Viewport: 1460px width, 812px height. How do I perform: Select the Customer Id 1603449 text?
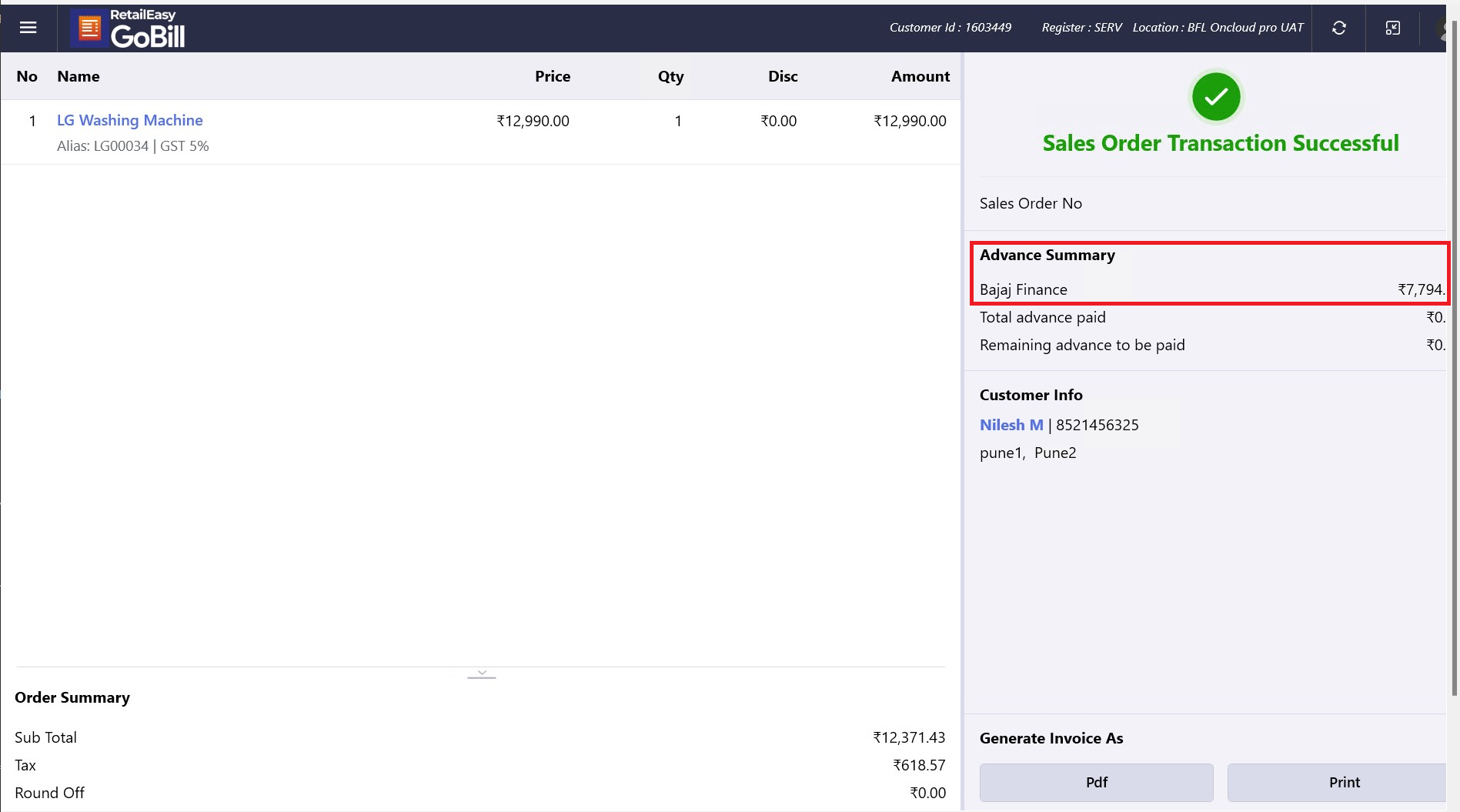pos(951,28)
